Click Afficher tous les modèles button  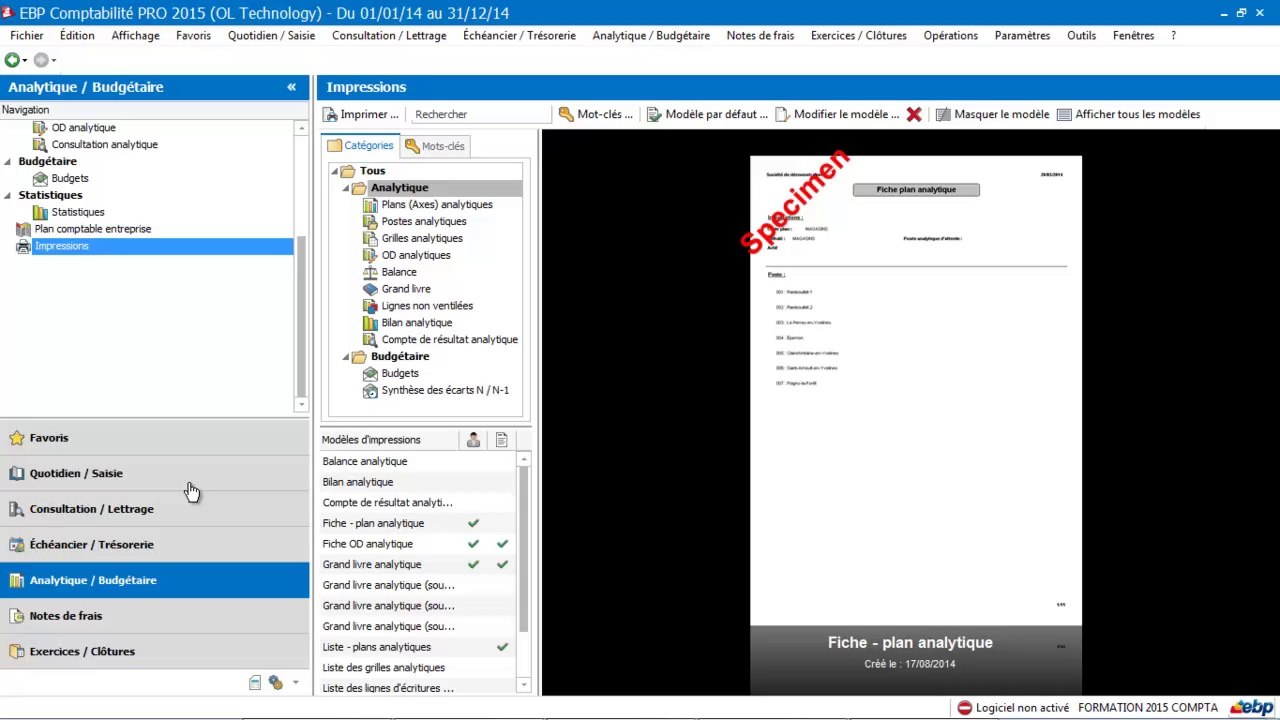point(1128,114)
